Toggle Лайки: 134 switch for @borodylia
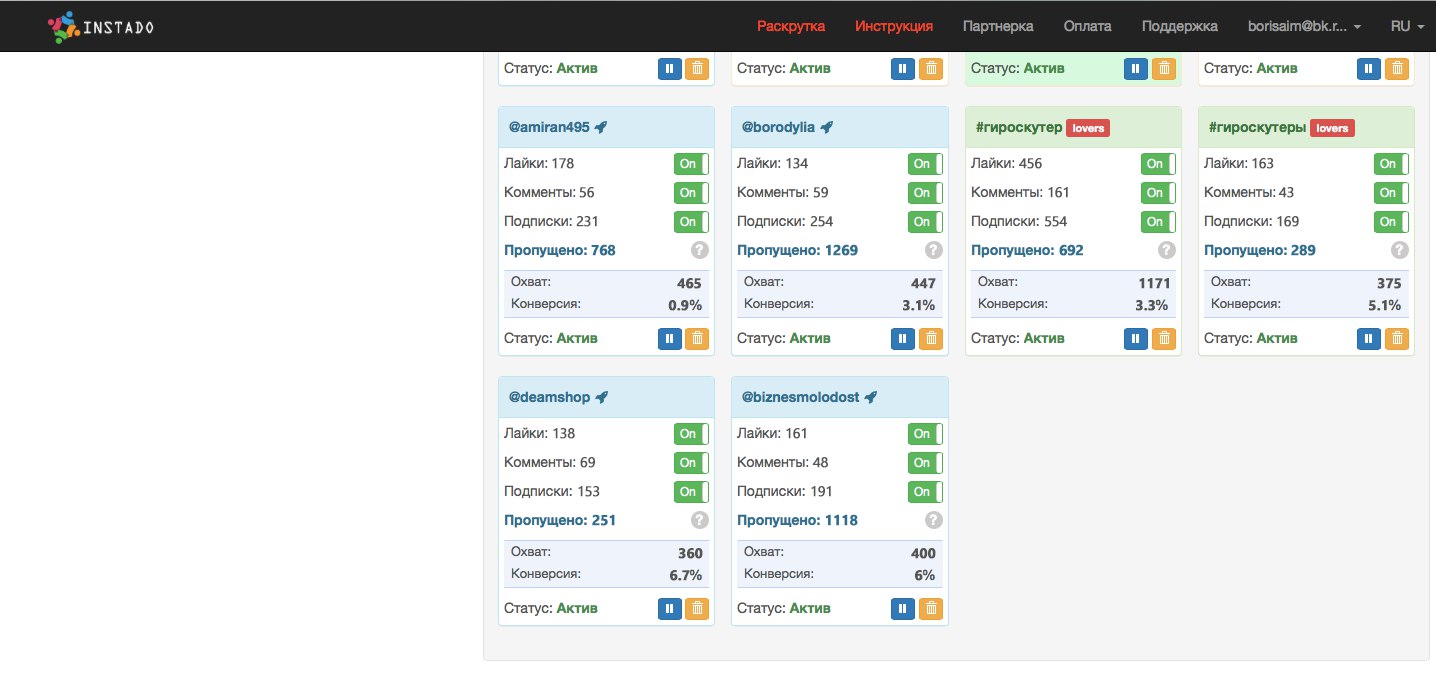This screenshot has height=678, width=1436. coord(925,164)
